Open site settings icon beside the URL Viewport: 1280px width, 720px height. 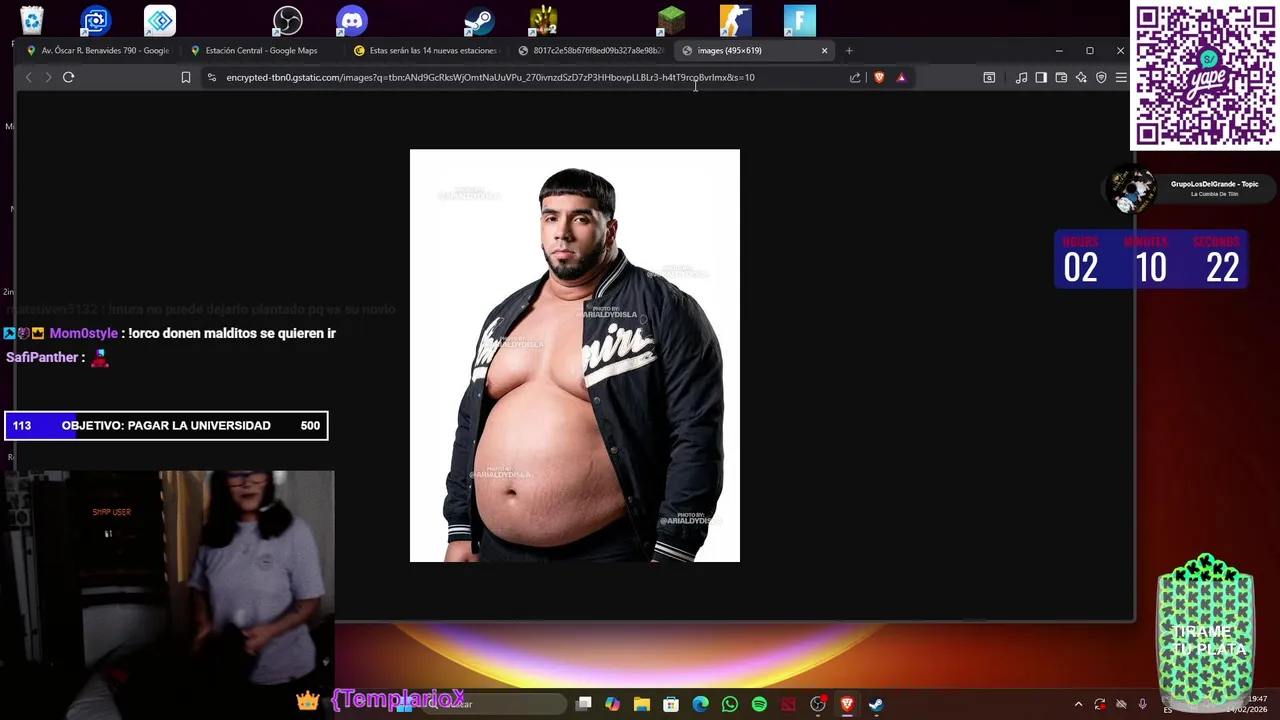pos(211,77)
